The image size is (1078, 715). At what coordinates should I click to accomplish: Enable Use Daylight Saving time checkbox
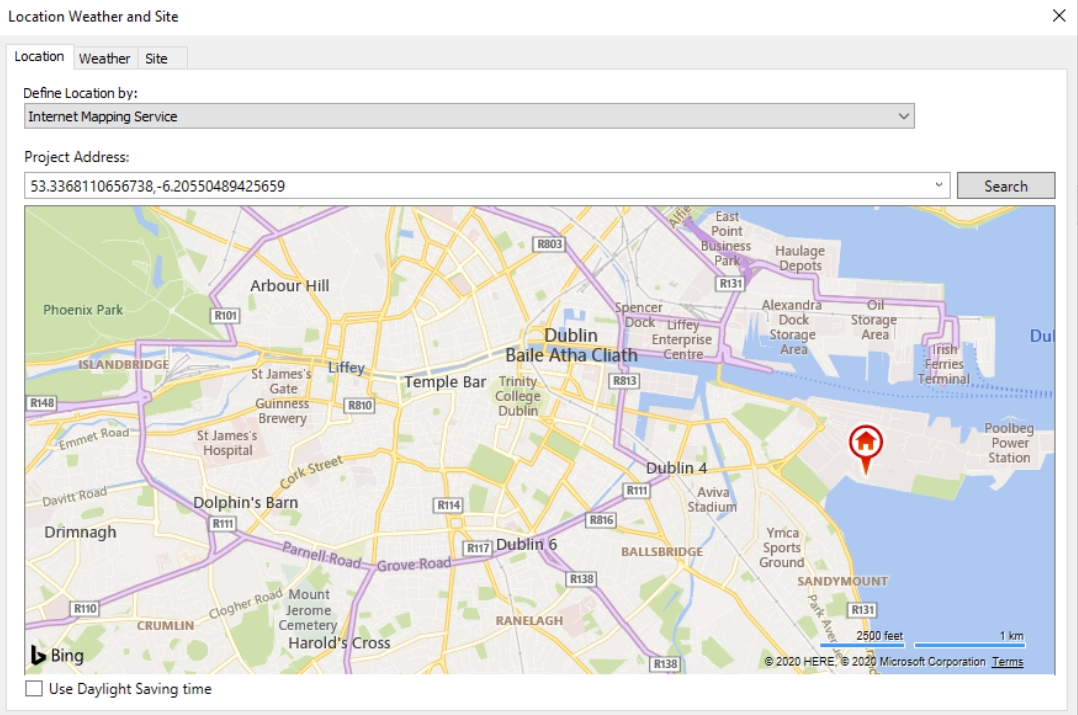(34, 688)
